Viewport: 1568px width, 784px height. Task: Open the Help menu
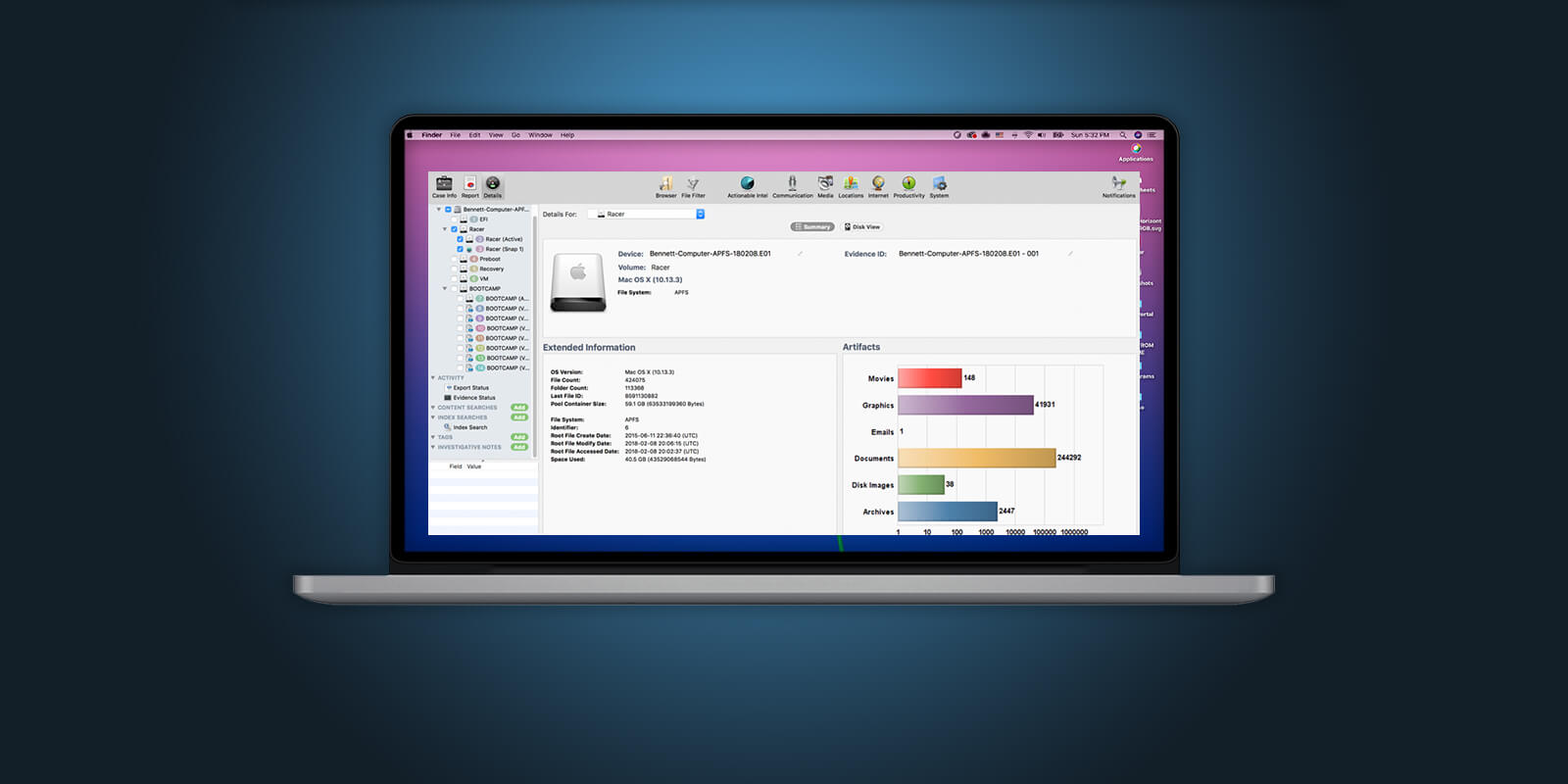pos(567,135)
